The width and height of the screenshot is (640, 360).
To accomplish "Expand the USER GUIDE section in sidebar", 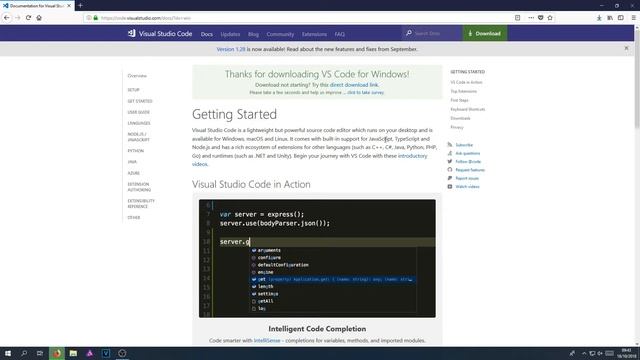I will [138, 112].
